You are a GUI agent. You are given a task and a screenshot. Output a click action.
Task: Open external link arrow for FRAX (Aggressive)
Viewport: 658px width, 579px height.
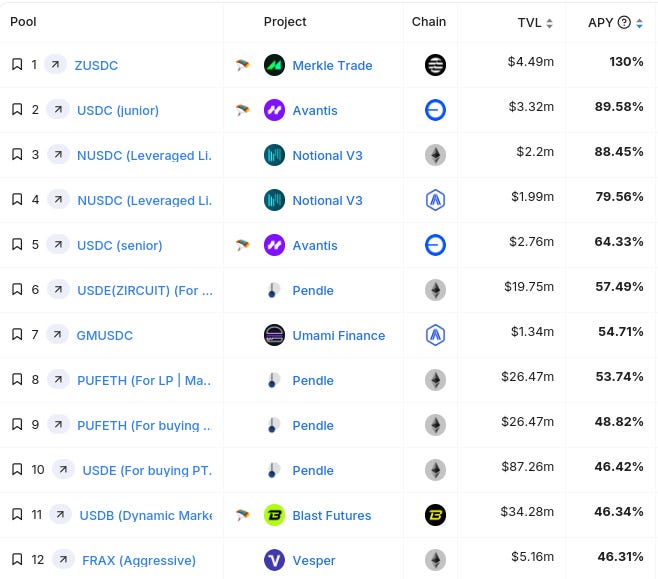(x=63, y=559)
